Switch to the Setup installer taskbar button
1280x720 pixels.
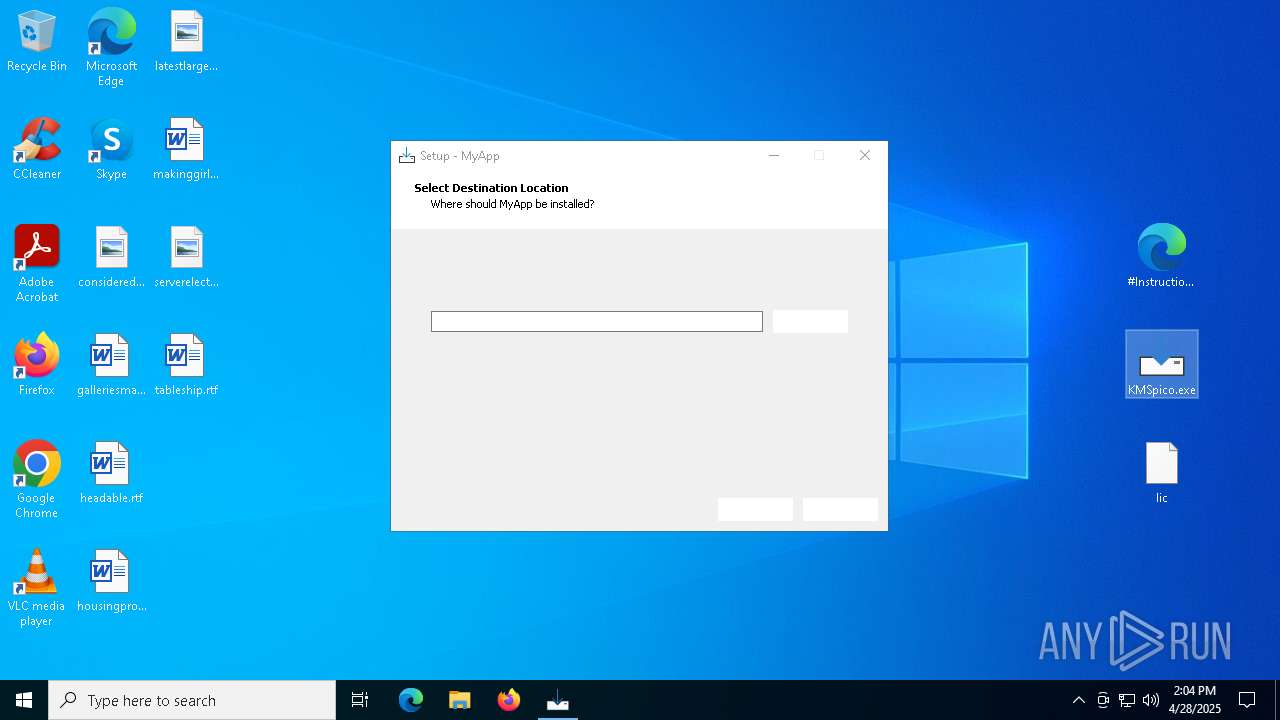(558, 700)
